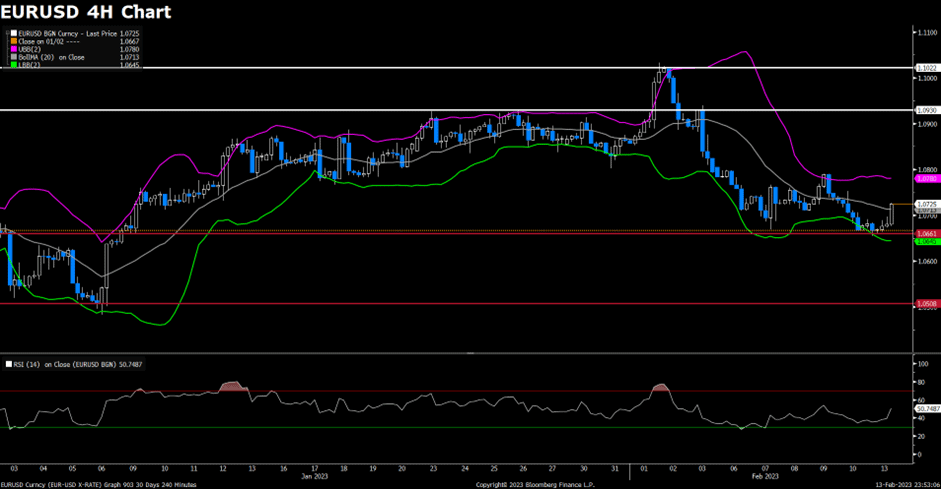Click the 1.0661 horizontal level axis tag
This screenshot has width=941, height=489.
click(x=926, y=233)
